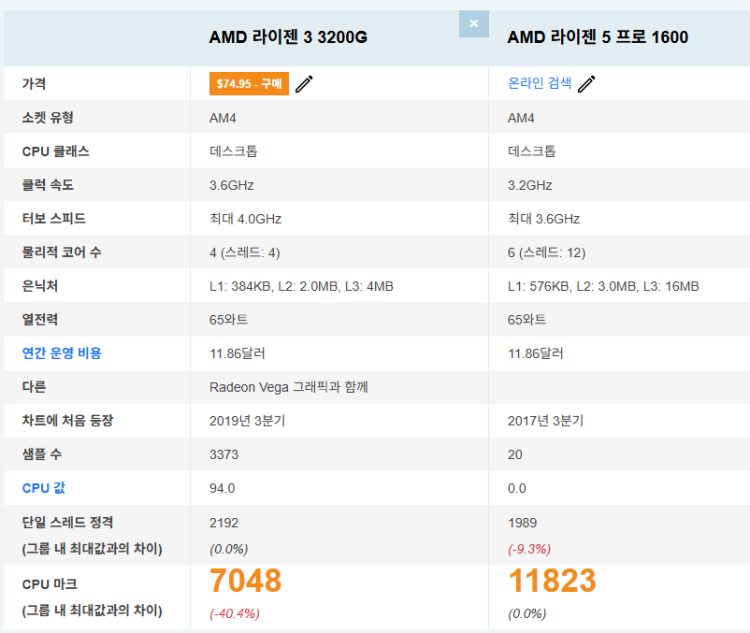Select the AMD 라이젠 5 프로 1600 header
Screen dimensions: 750x633
pos(598,37)
